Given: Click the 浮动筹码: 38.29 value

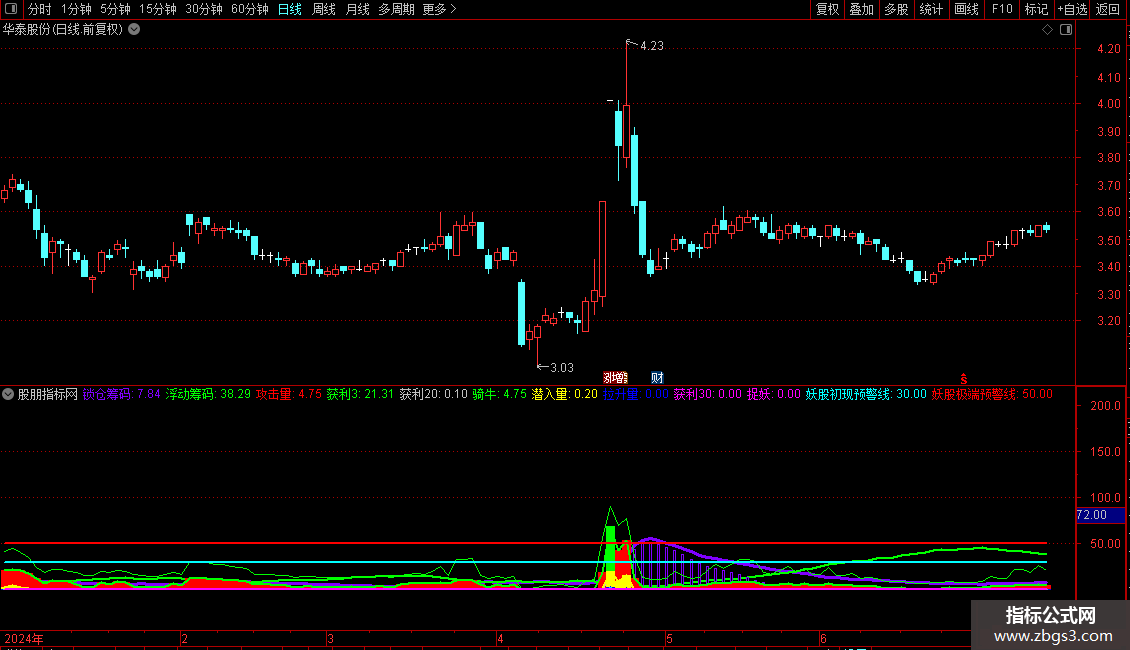Looking at the screenshot, I should 208,394.
